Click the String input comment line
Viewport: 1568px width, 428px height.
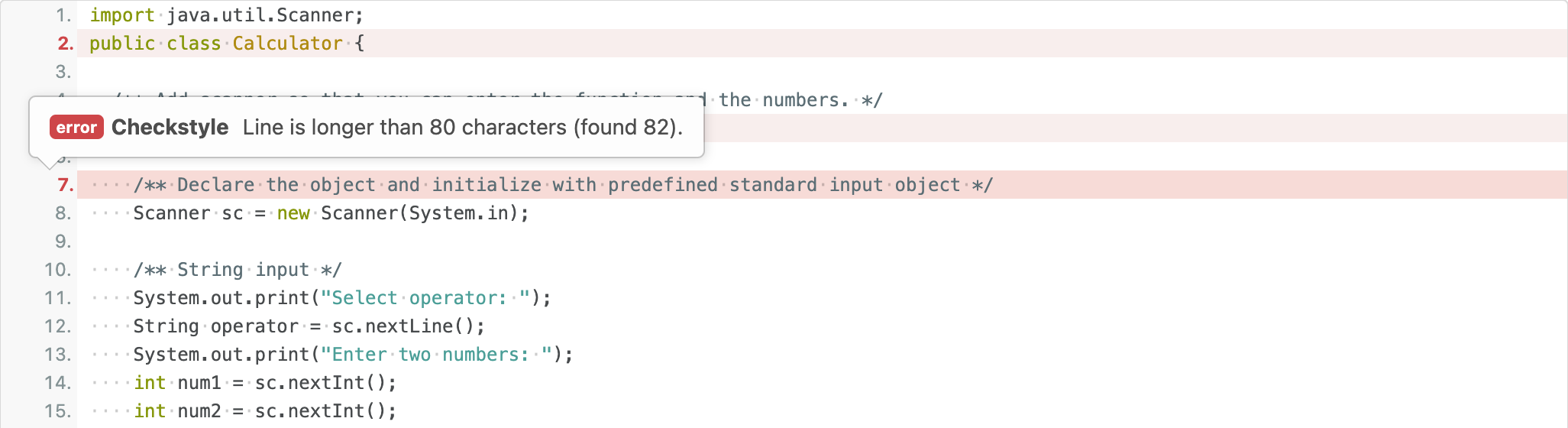click(238, 270)
